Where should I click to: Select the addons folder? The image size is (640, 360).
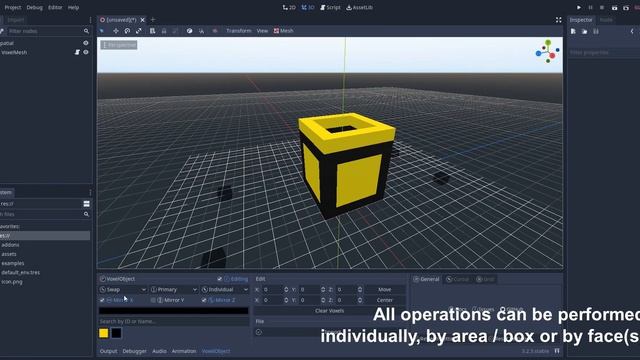(x=10, y=245)
